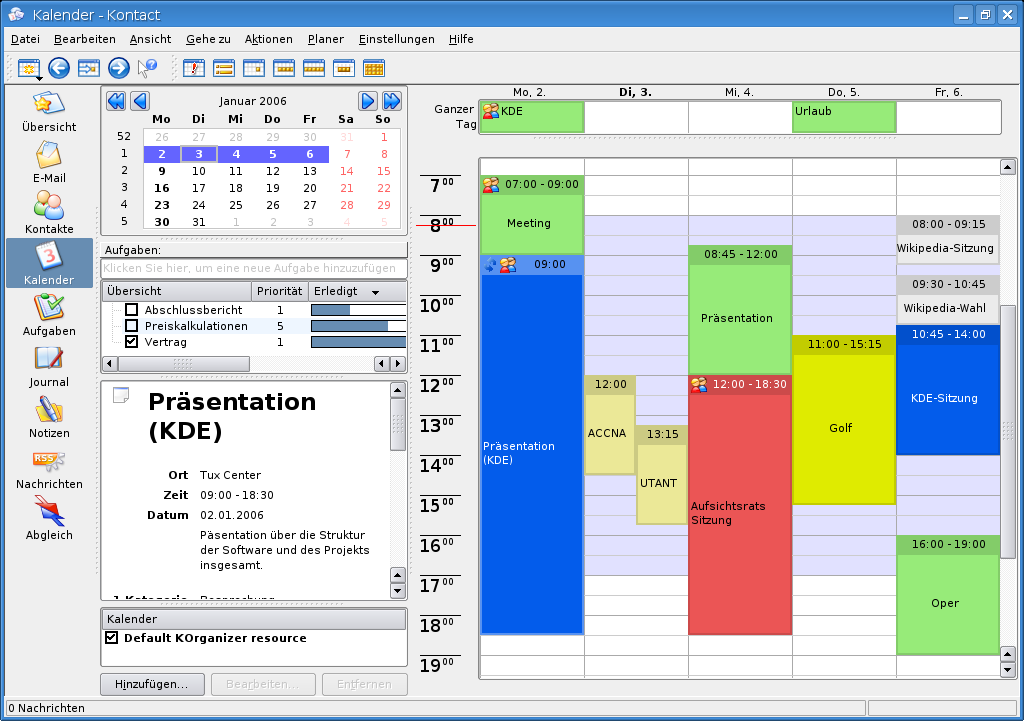Open the Aktionen menu
Image resolution: width=1024 pixels, height=721 pixels.
(268, 39)
